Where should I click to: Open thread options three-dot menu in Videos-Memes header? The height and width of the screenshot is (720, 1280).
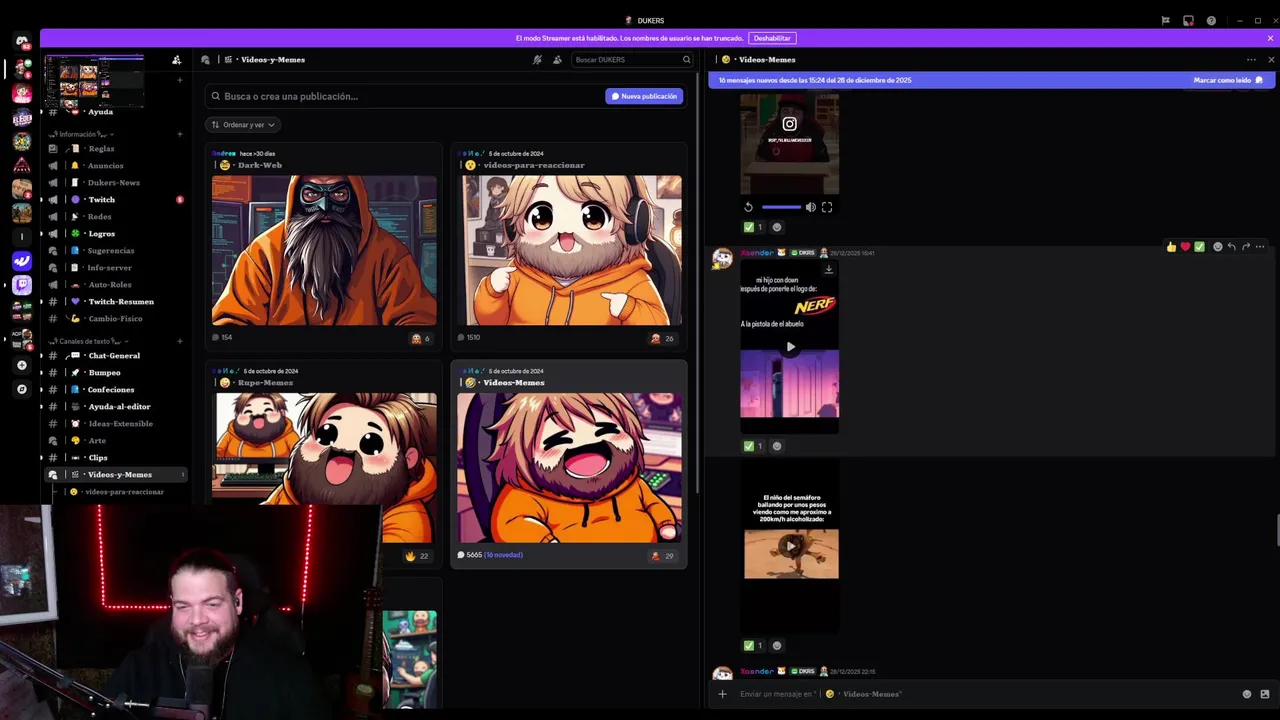point(1251,60)
